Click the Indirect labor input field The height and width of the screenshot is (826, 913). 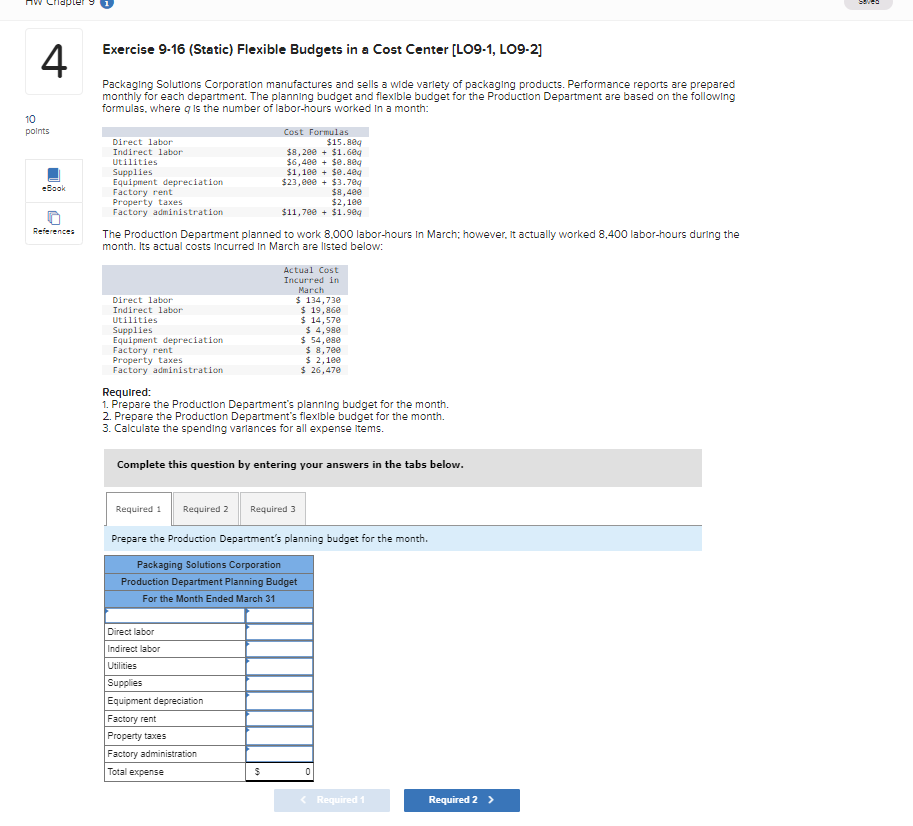[278, 649]
